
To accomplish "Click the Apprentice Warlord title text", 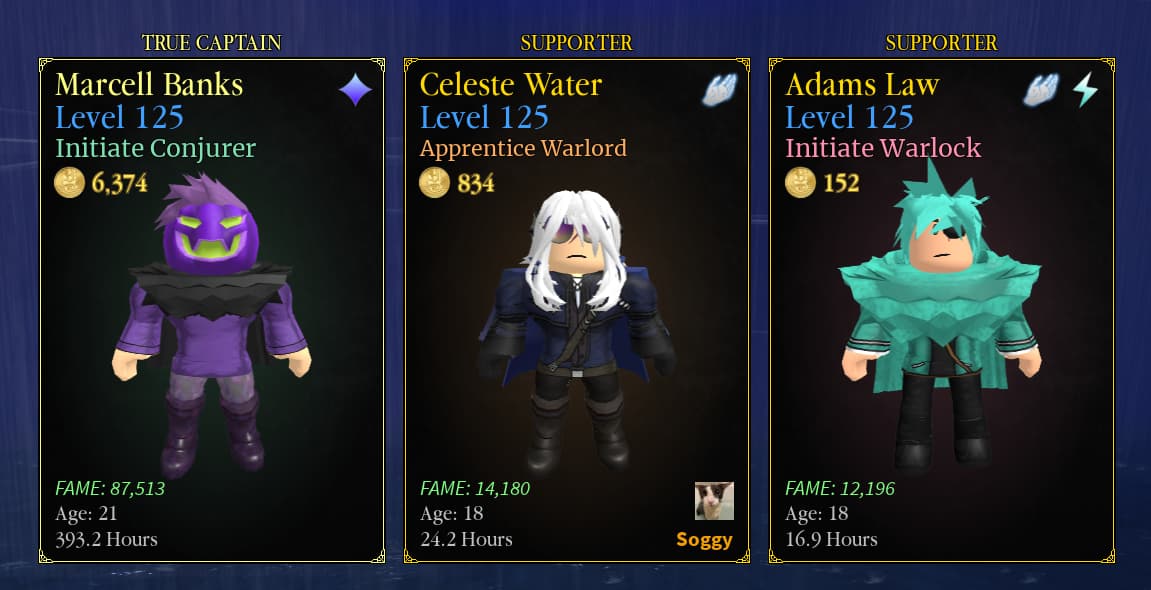I will click(523, 148).
